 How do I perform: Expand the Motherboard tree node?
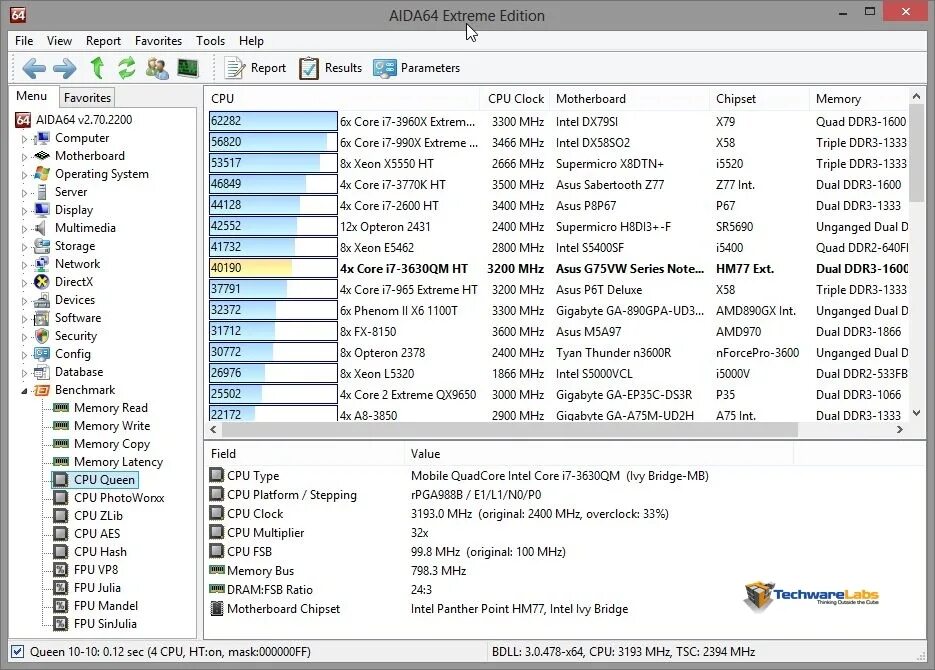point(24,157)
